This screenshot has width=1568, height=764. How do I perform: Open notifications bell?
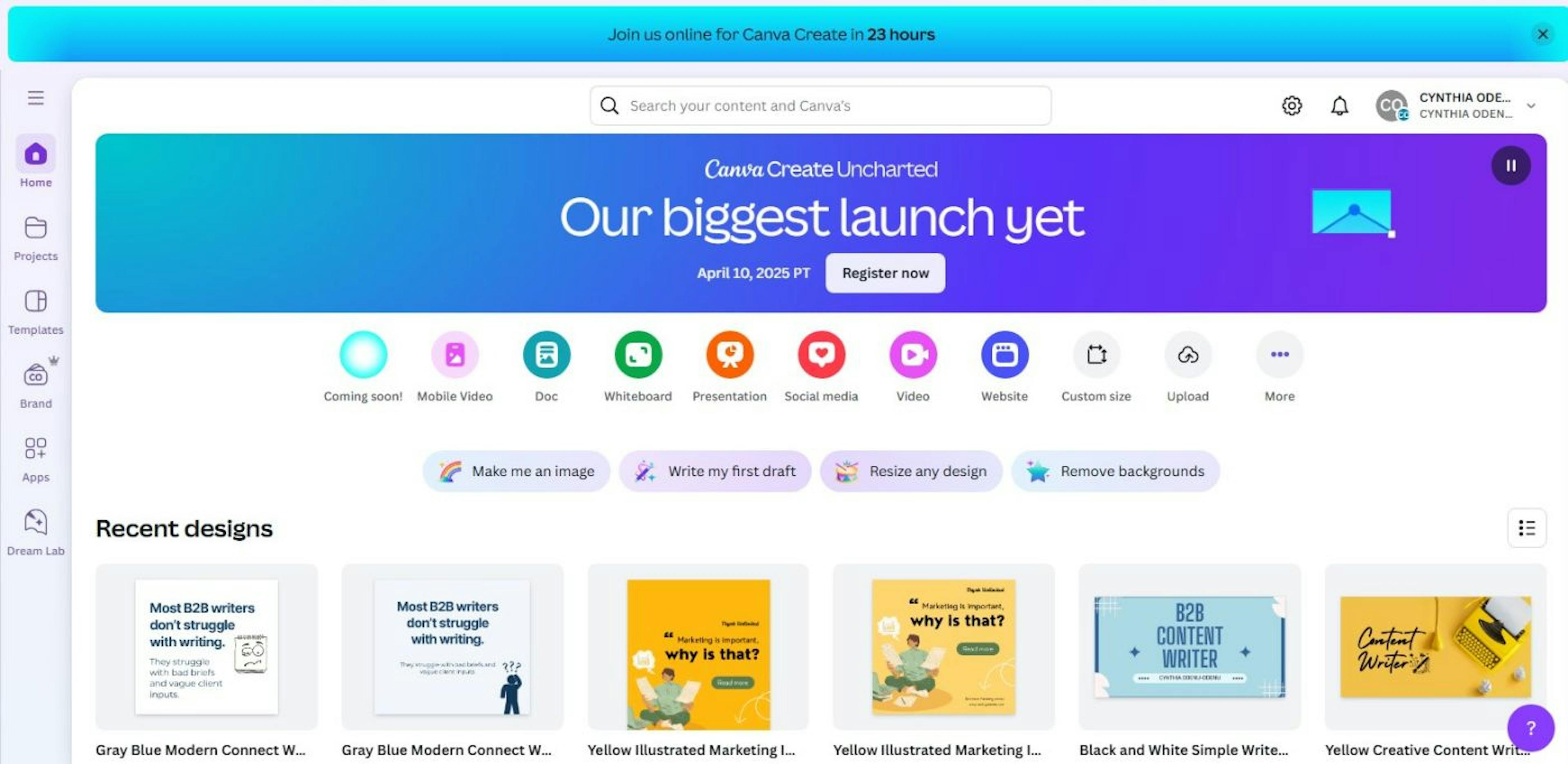[1339, 106]
